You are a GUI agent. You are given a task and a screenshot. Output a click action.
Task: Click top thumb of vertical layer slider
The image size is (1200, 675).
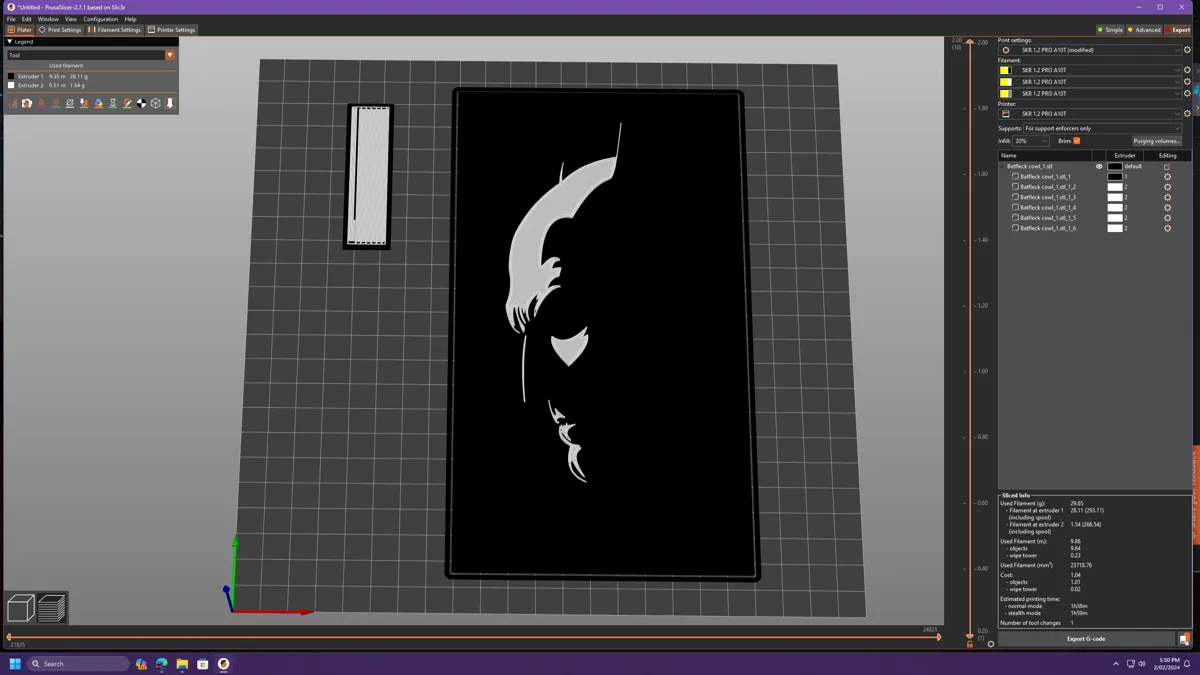click(969, 42)
